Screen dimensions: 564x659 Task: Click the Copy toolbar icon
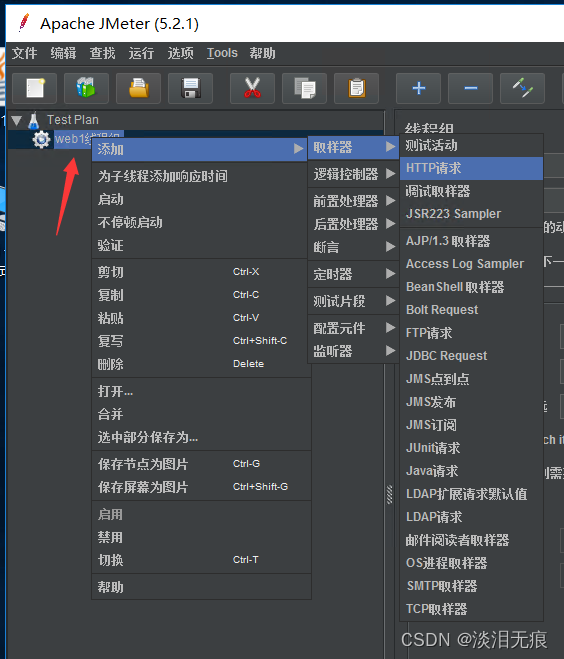[304, 88]
